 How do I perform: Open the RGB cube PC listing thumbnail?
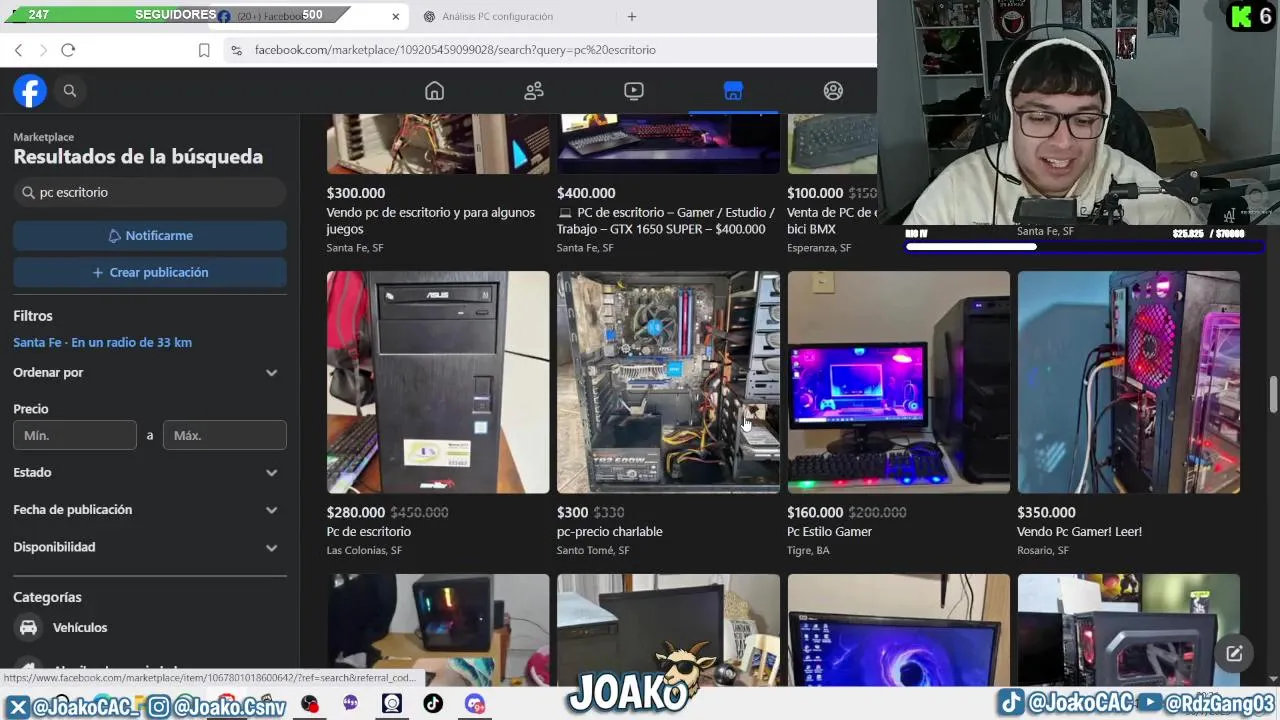click(x=438, y=630)
